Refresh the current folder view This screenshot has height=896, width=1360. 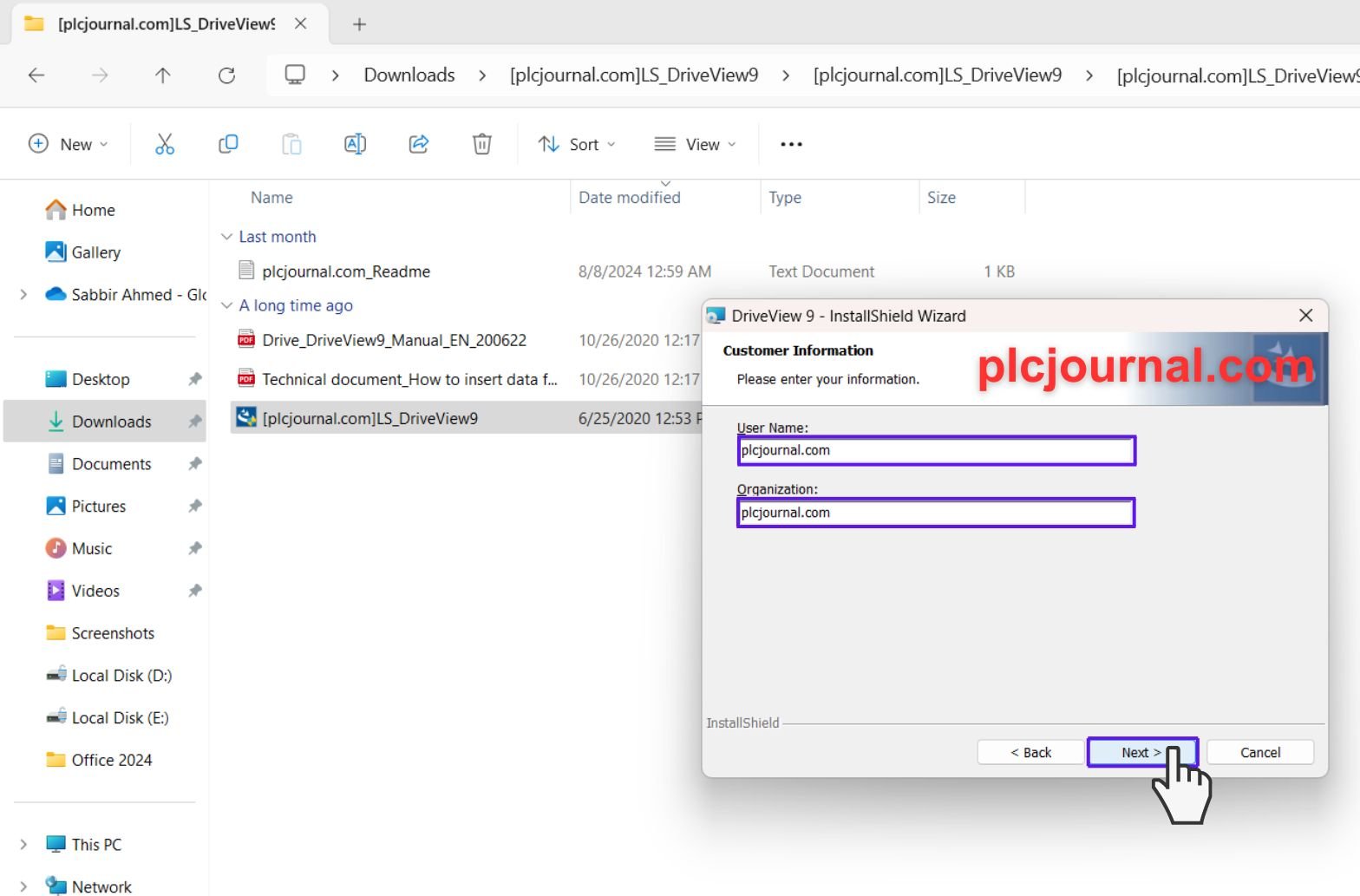(x=226, y=75)
